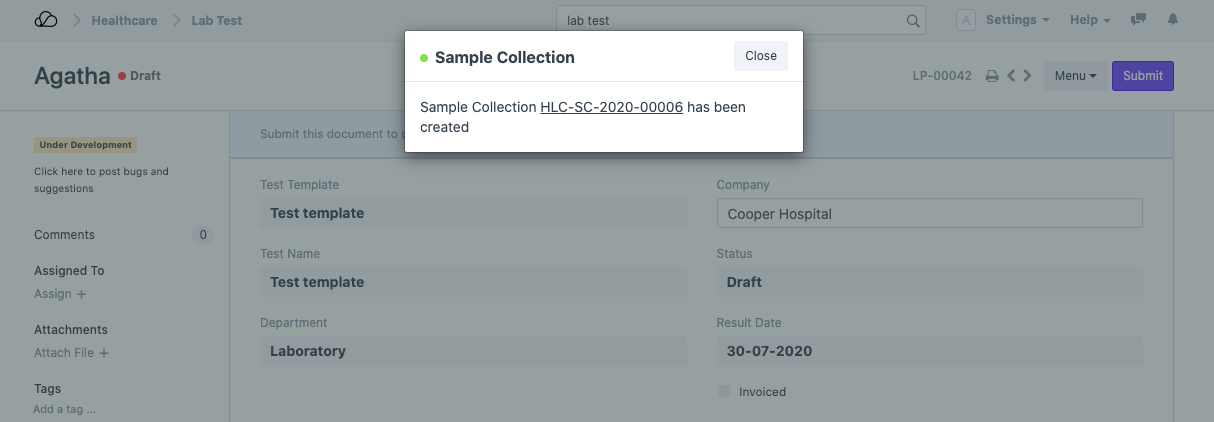Toggle the Invoiced checkbox

click(724, 391)
